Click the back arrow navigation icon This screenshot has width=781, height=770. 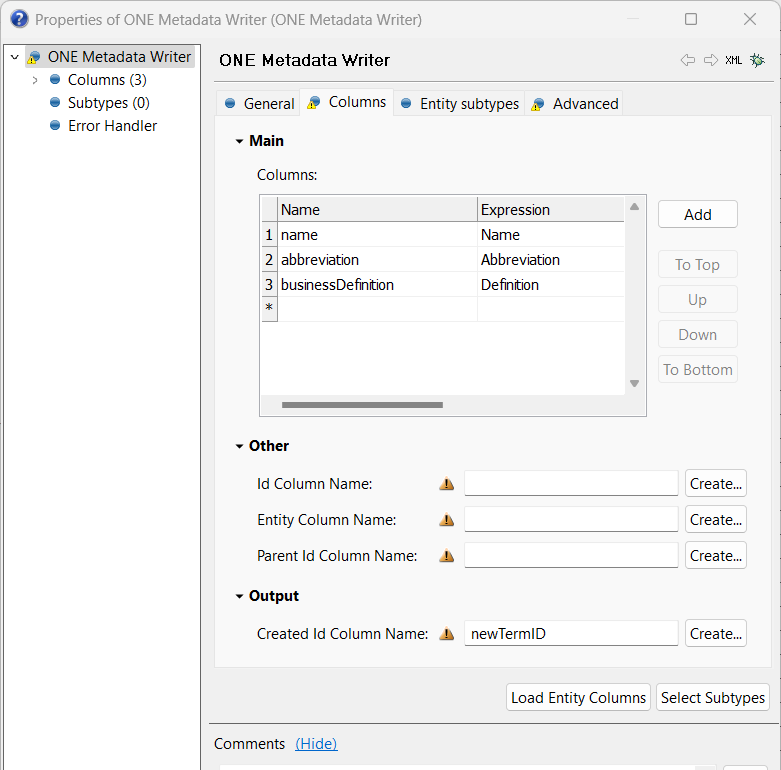(x=687, y=60)
